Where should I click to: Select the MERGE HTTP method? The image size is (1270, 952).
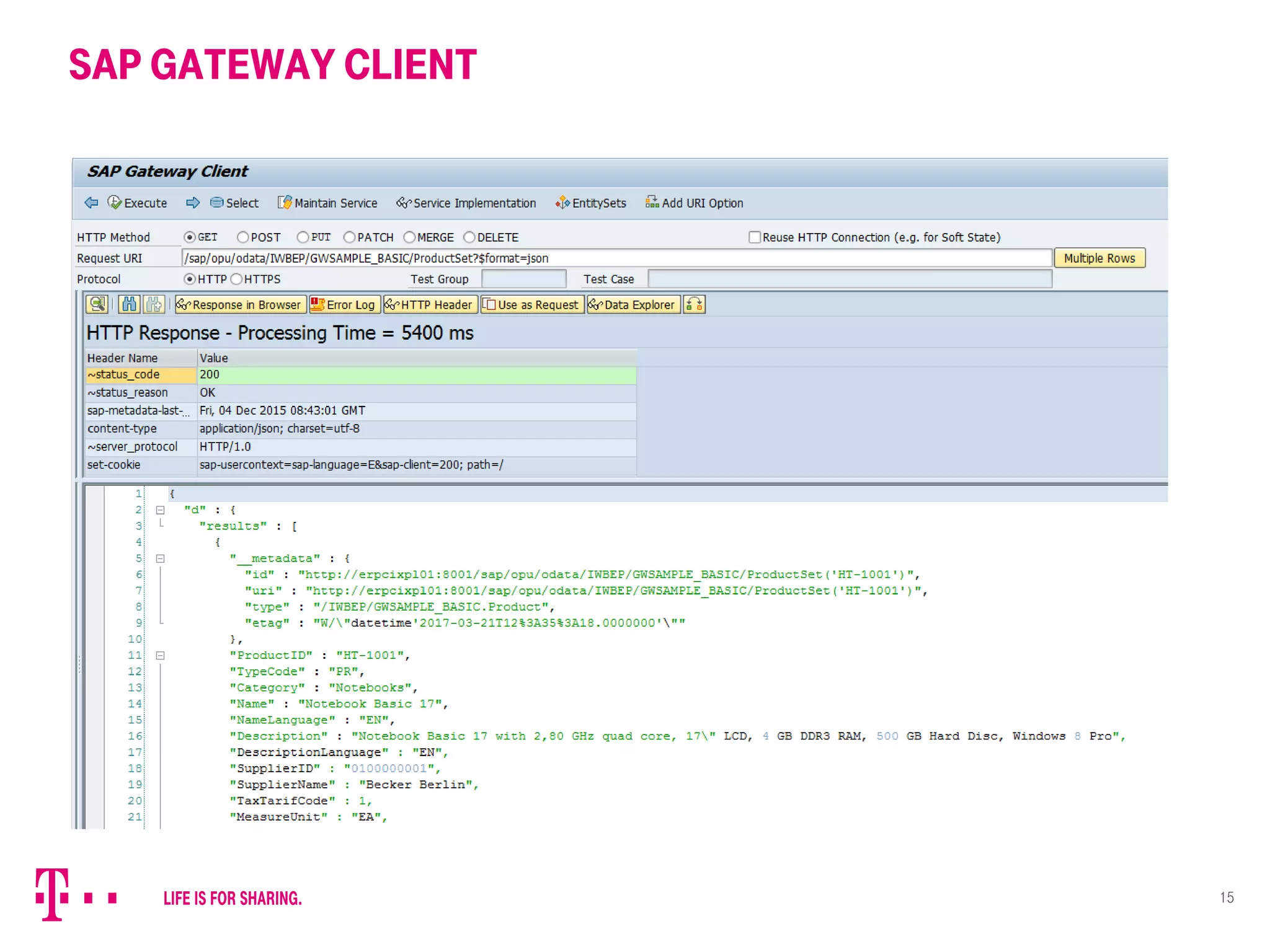point(409,237)
